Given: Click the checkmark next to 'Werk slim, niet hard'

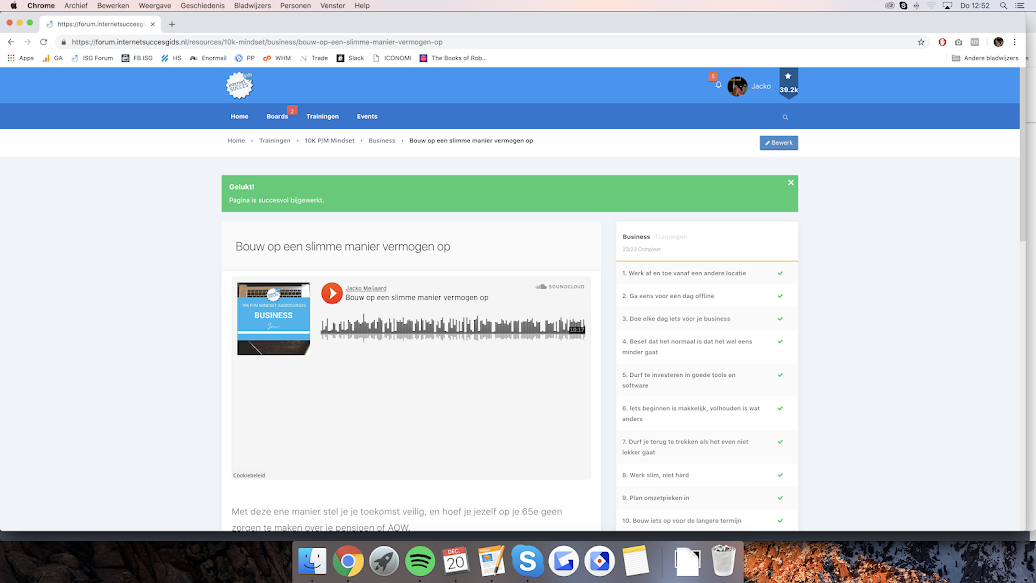Looking at the screenshot, I should (x=780, y=475).
